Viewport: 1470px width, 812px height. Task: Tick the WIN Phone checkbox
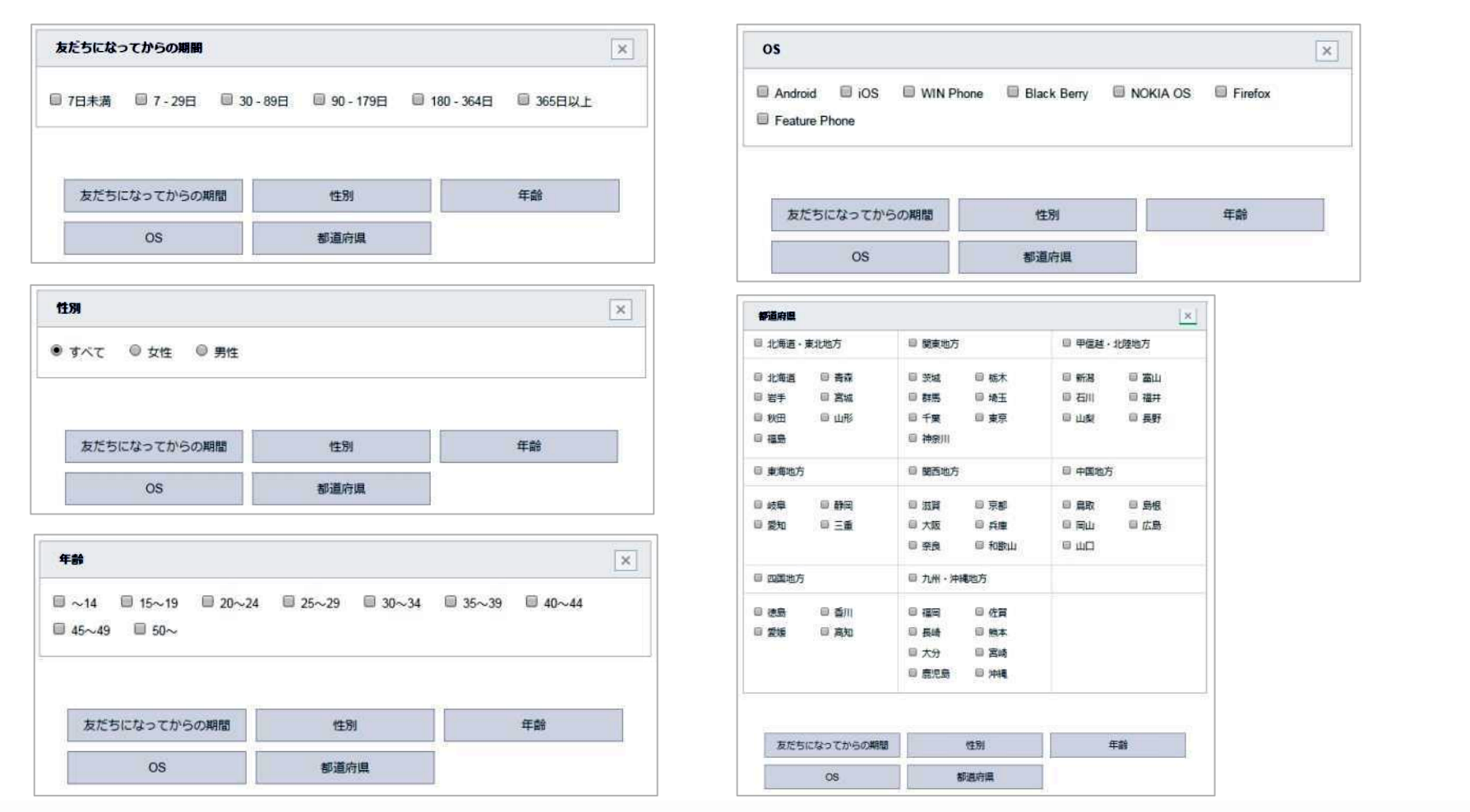[x=909, y=92]
